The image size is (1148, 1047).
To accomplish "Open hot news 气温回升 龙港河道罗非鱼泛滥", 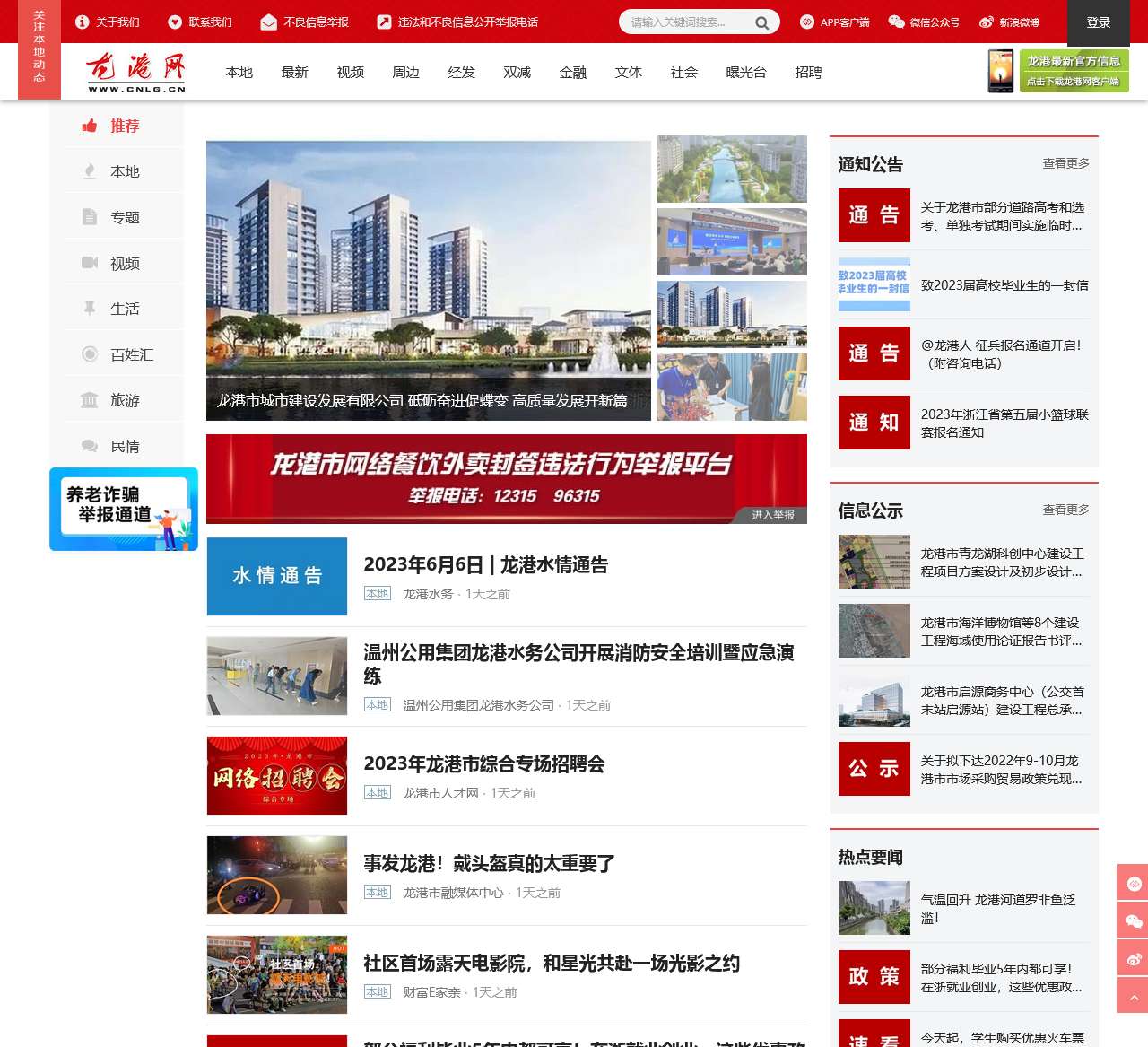I will pyautogui.click(x=998, y=909).
